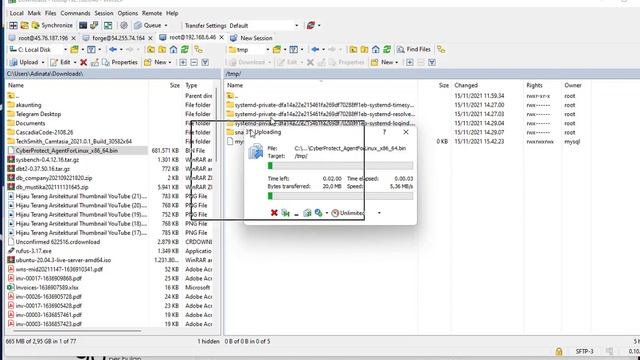Go to local root directory icon
This screenshot has width=640, height=360.
pyautogui.click(x=162, y=49)
